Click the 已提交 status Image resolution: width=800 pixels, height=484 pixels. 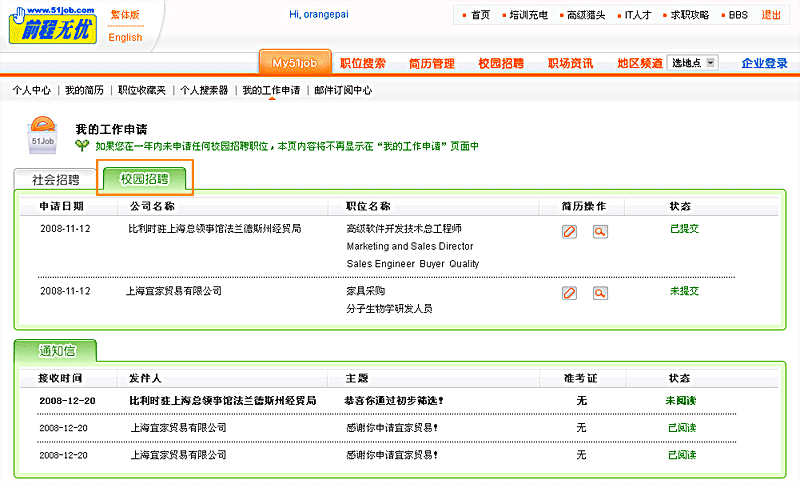[x=685, y=229]
